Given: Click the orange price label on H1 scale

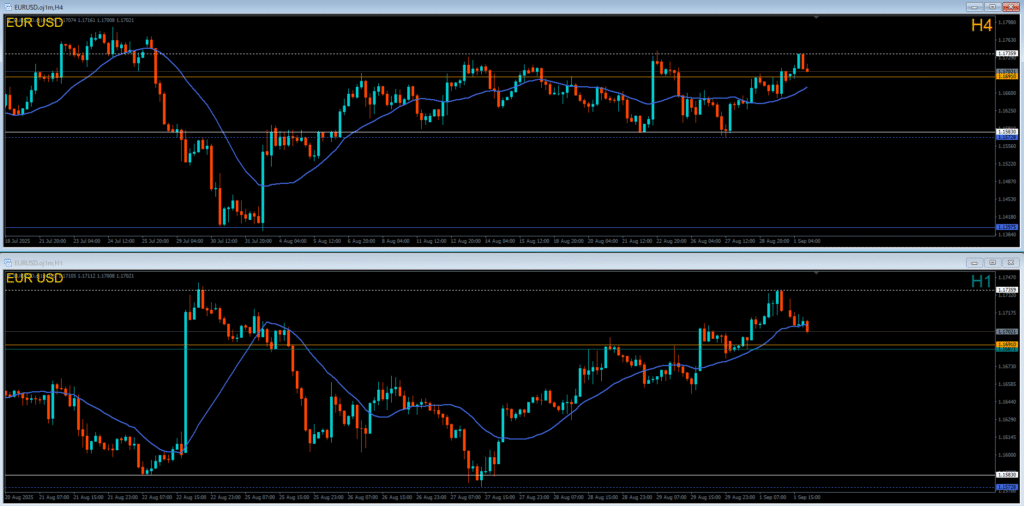Looking at the screenshot, I should 1007,344.
